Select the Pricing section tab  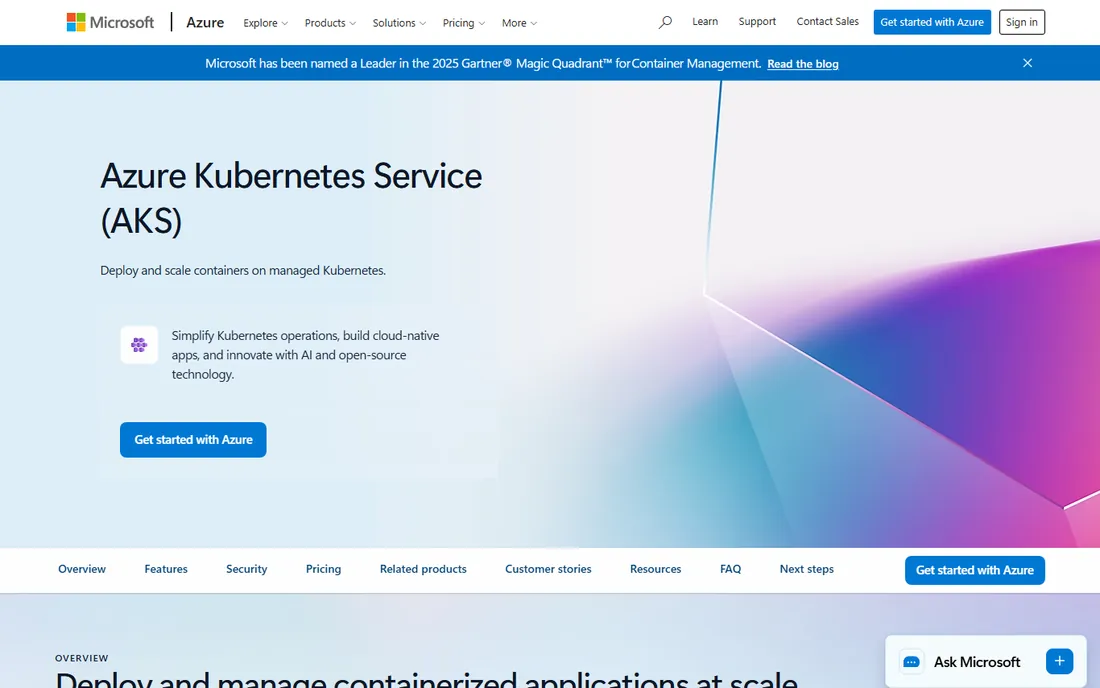tap(323, 569)
